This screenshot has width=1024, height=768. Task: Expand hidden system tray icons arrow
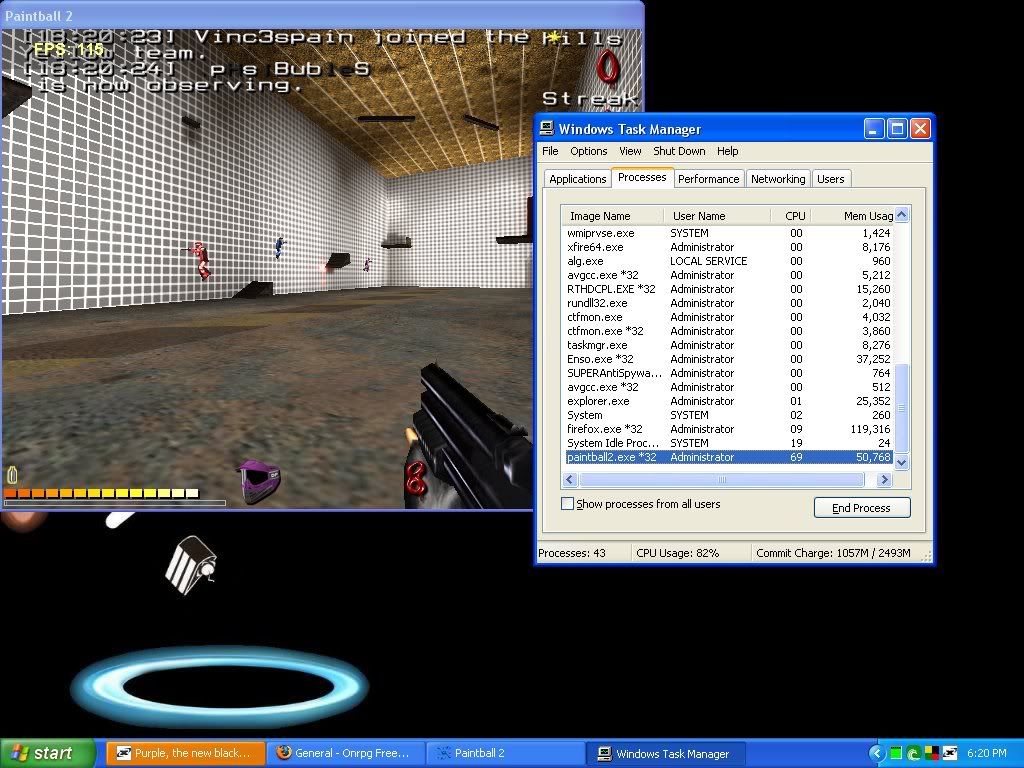pos(877,753)
